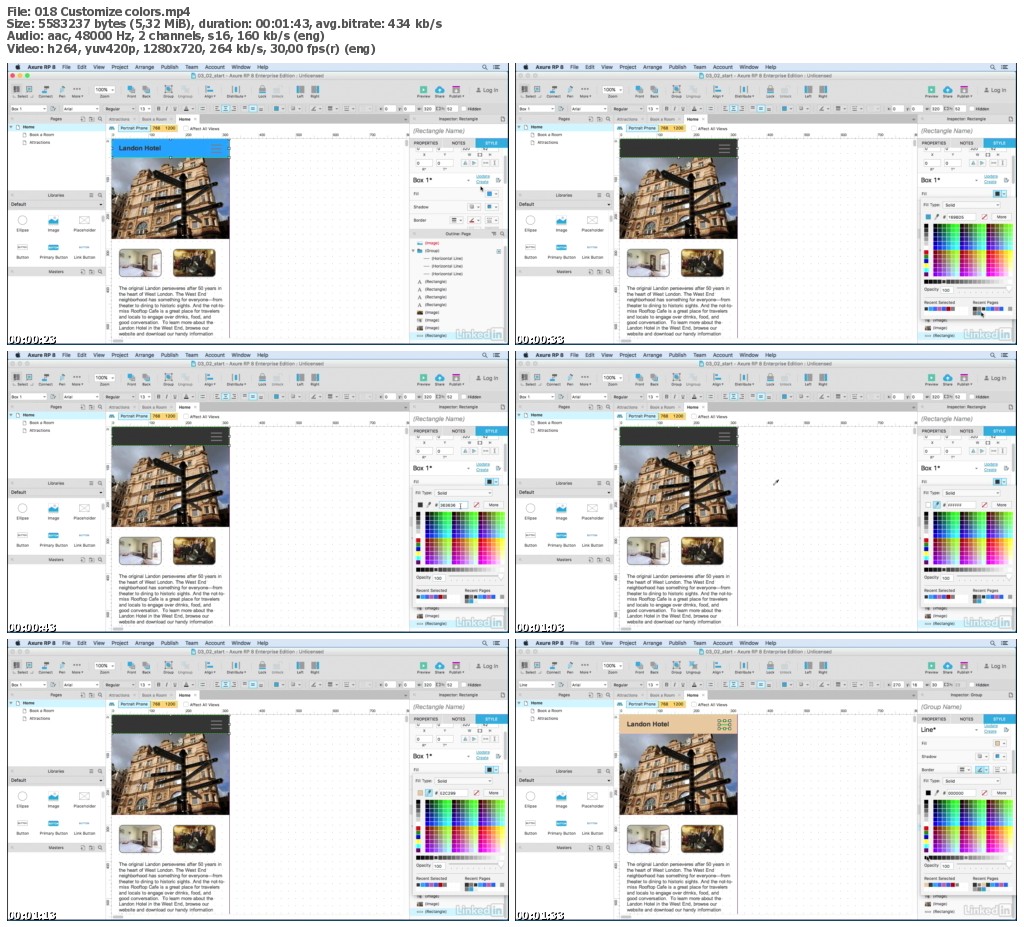This screenshot has width=1024, height=927.
Task: Click the Update link in the 00:00:23 frame
Action: point(483,176)
